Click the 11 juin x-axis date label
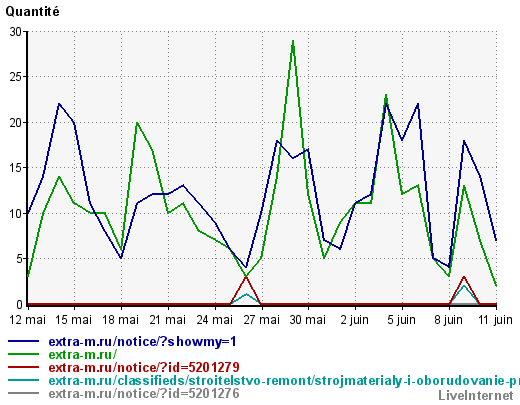The height and width of the screenshot is (405, 520). click(x=495, y=320)
